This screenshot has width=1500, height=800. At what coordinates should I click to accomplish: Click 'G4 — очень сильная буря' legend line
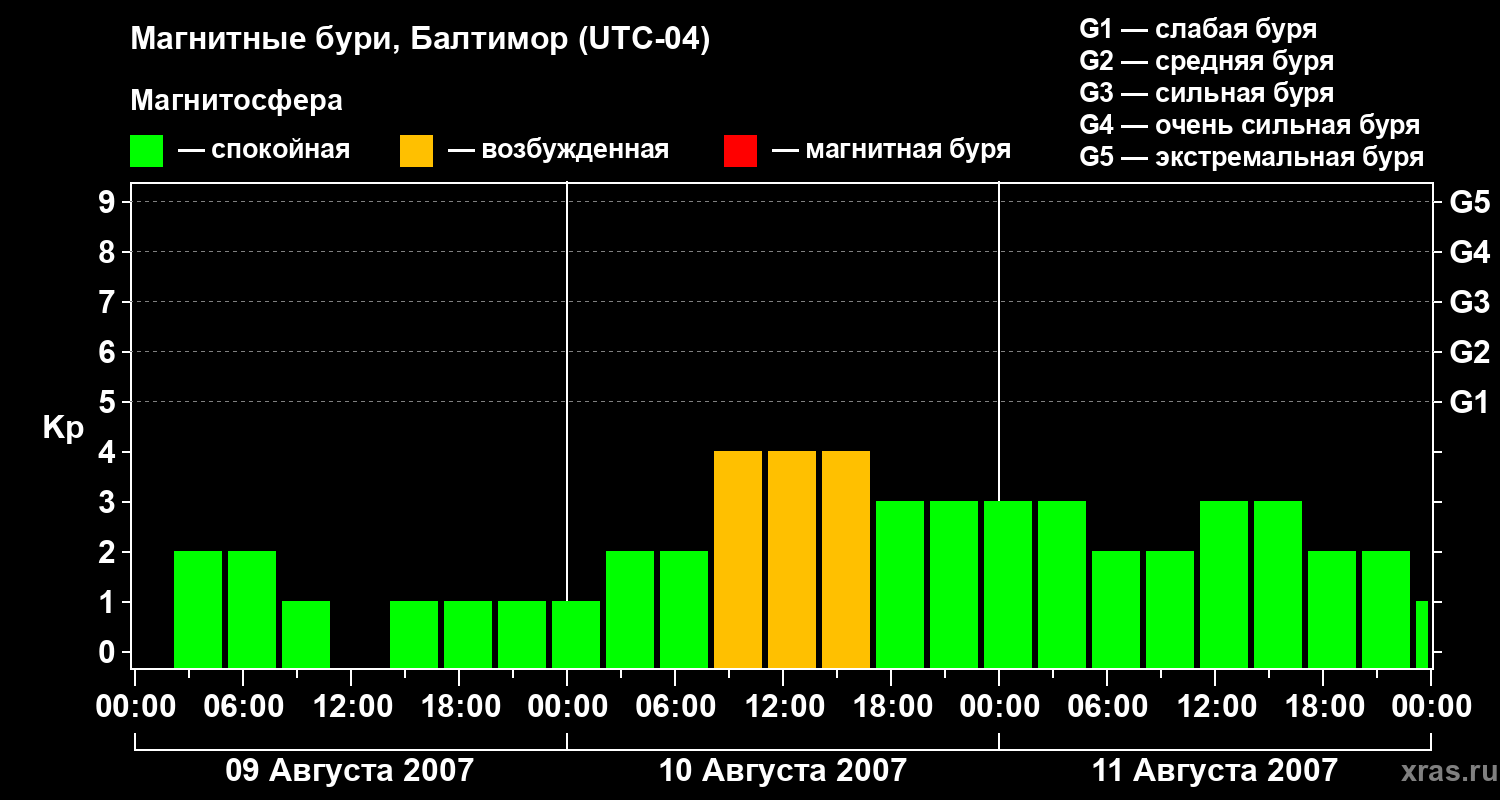[x=1249, y=125]
